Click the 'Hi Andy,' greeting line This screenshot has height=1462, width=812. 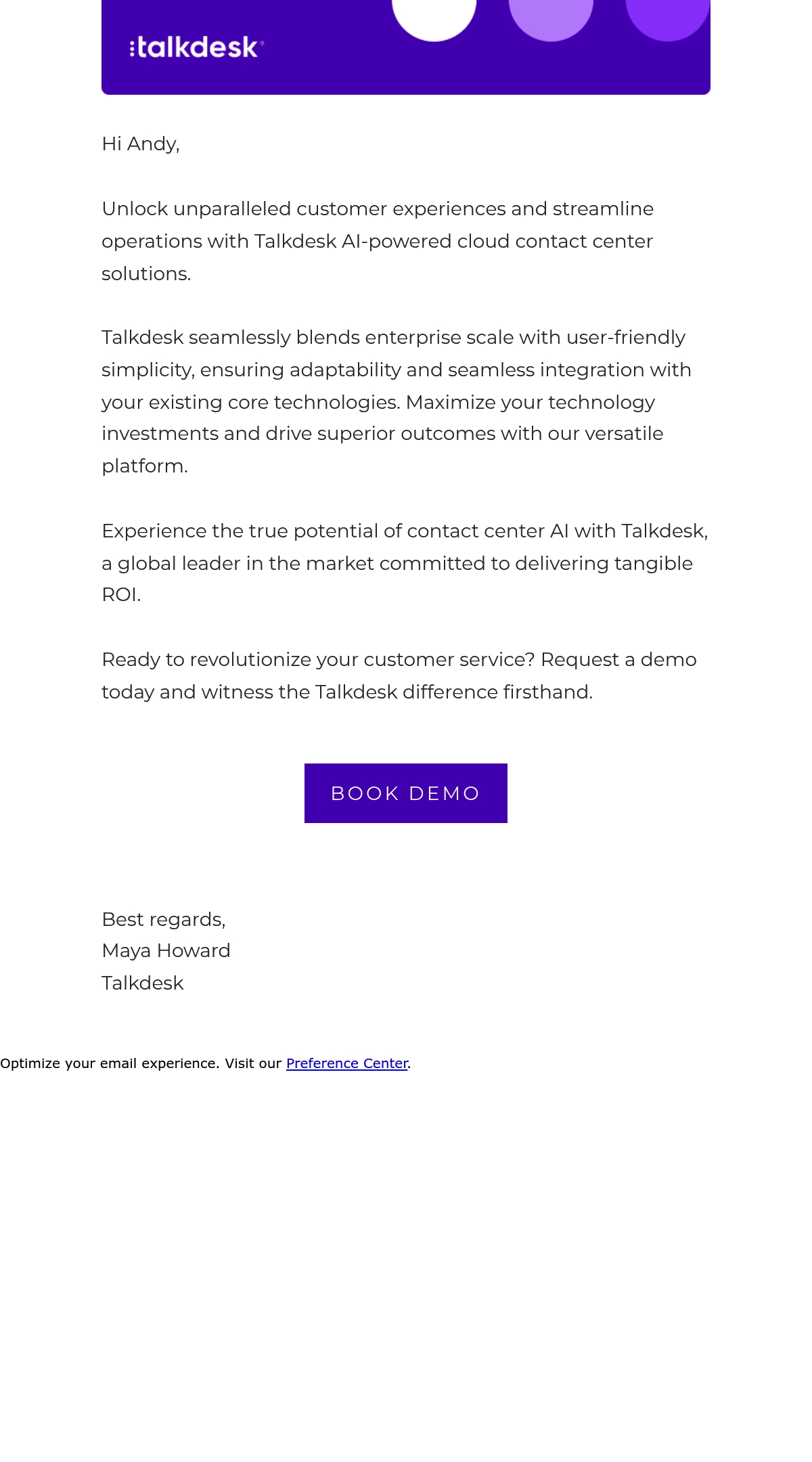[141, 144]
